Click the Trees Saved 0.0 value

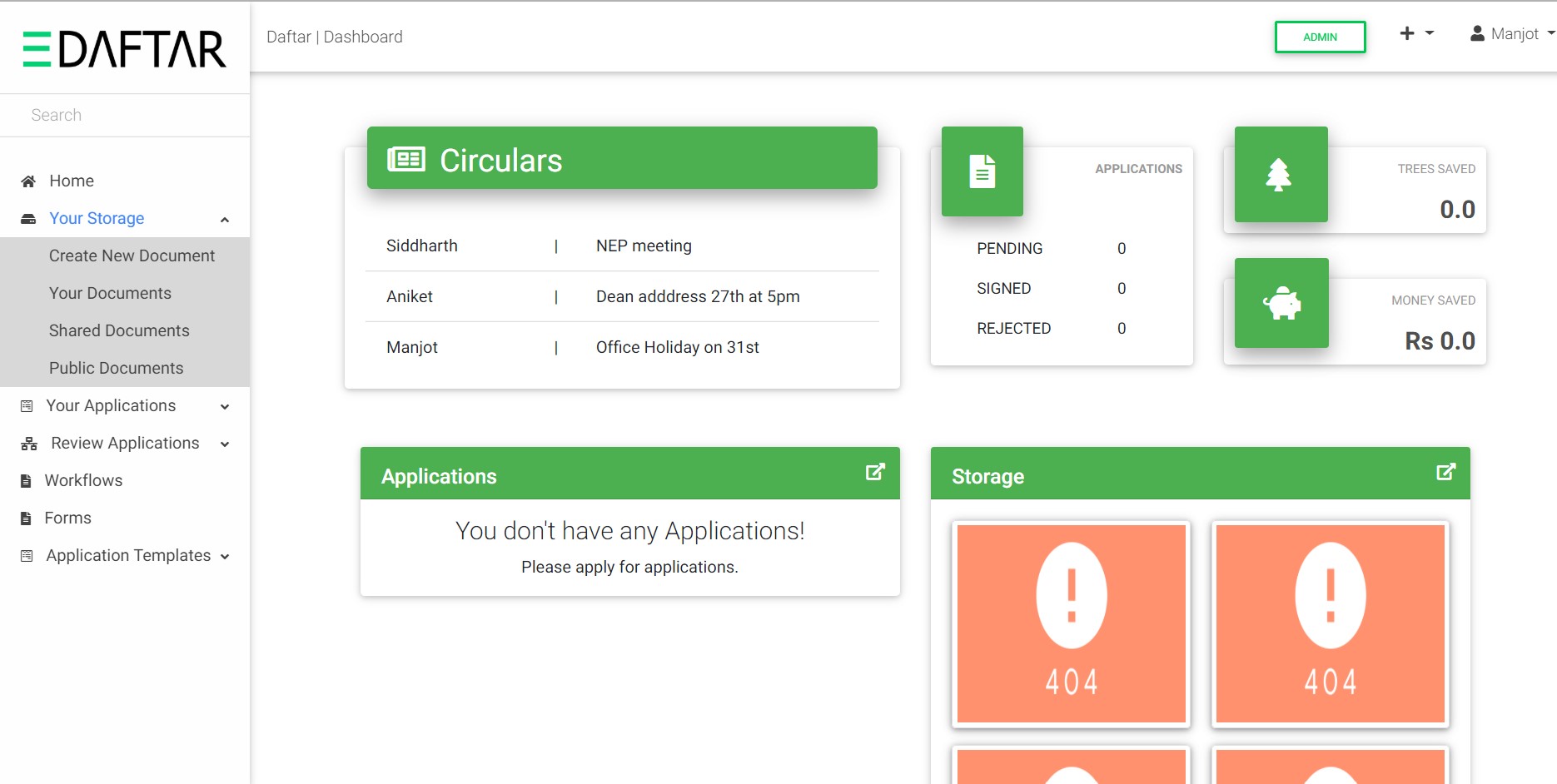pos(1457,209)
